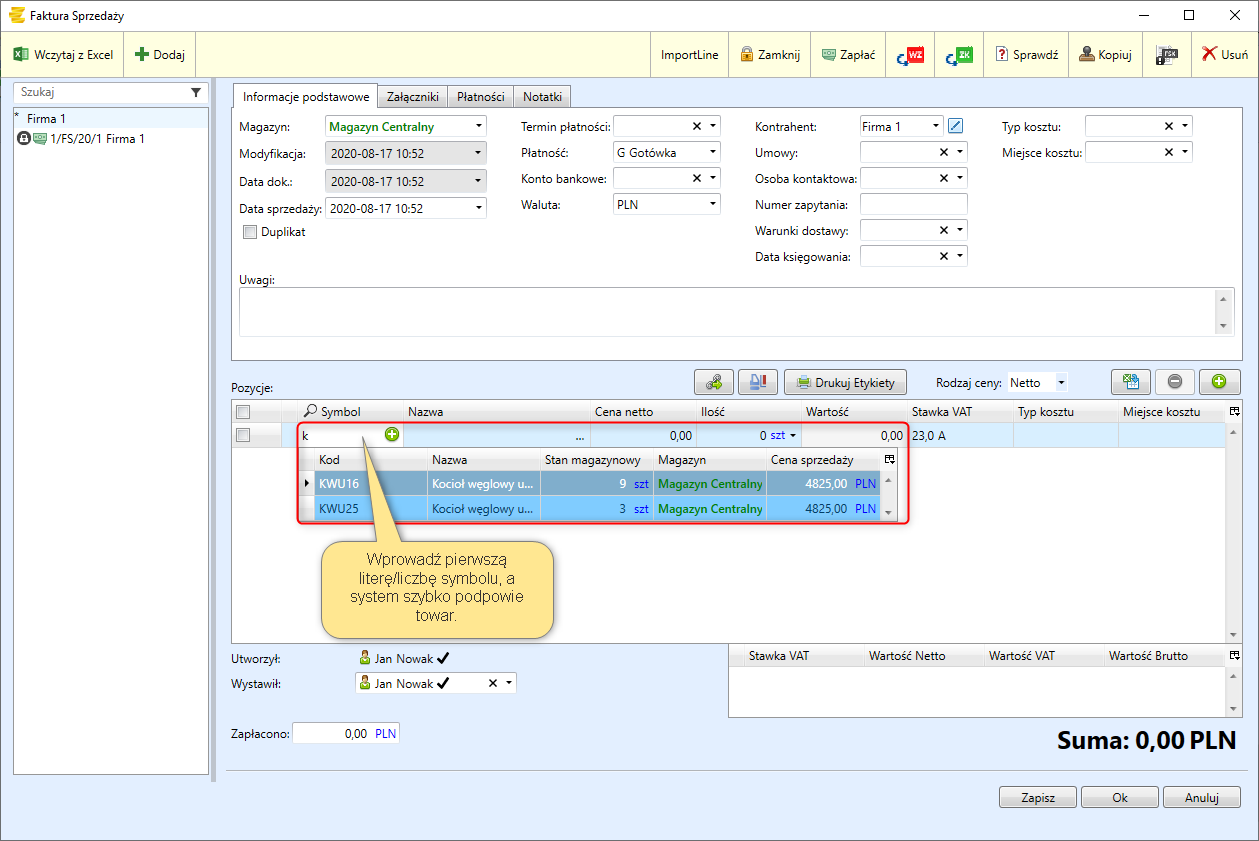The width and height of the screenshot is (1259, 841).
Task: Click the WZ document toolbar icon
Action: point(909,55)
